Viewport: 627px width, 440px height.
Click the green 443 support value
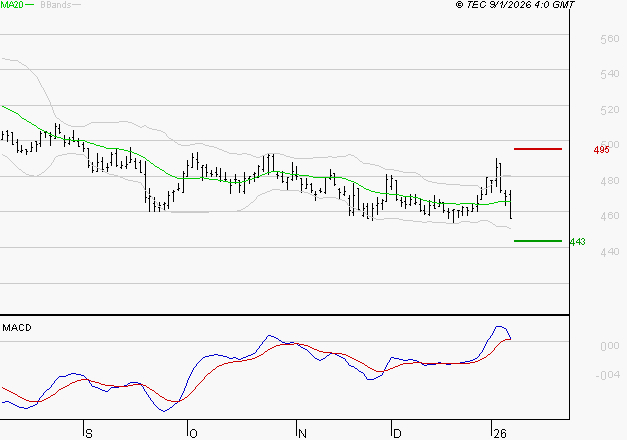(577, 242)
